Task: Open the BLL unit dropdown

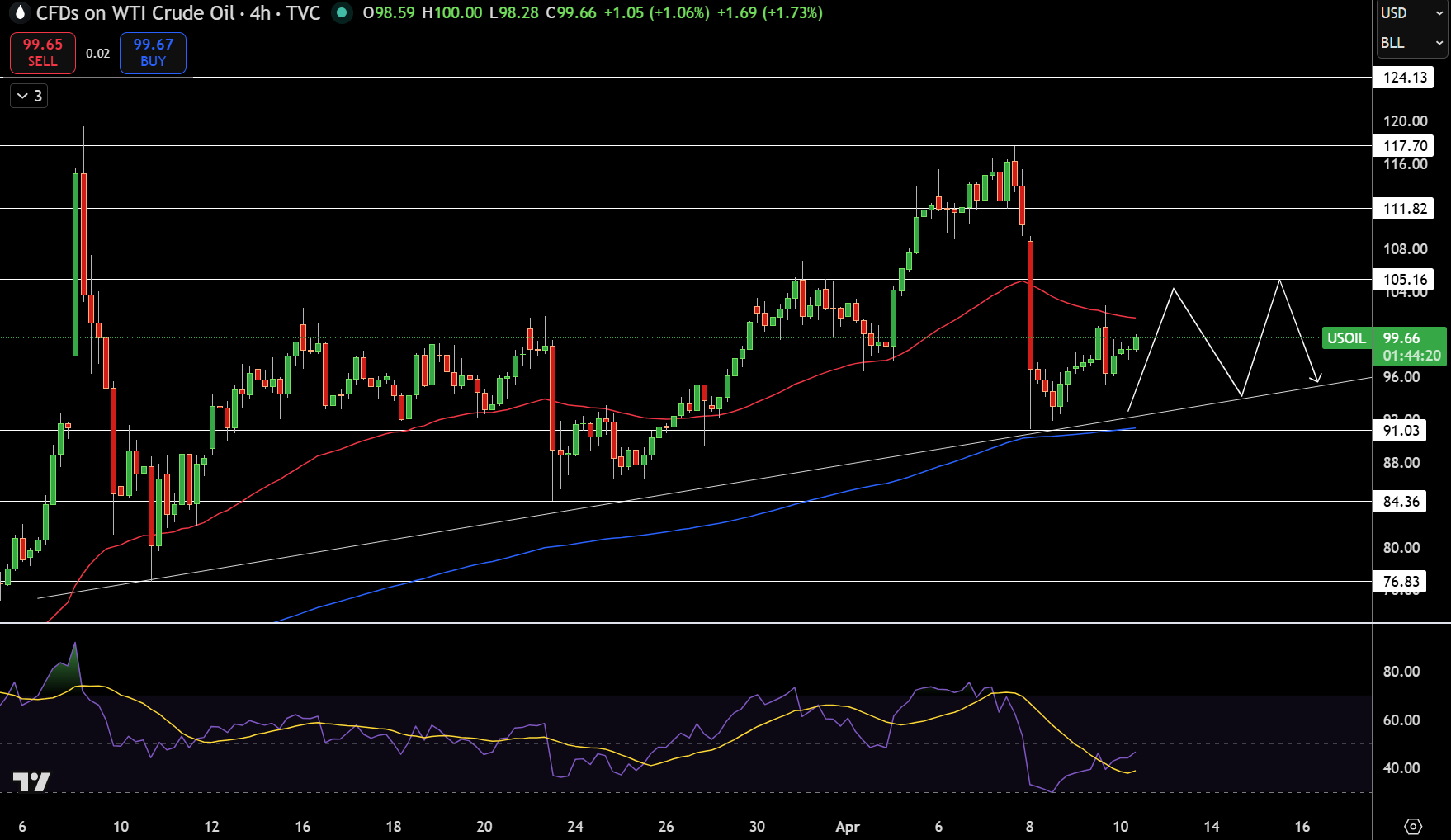Action: pyautogui.click(x=1412, y=43)
